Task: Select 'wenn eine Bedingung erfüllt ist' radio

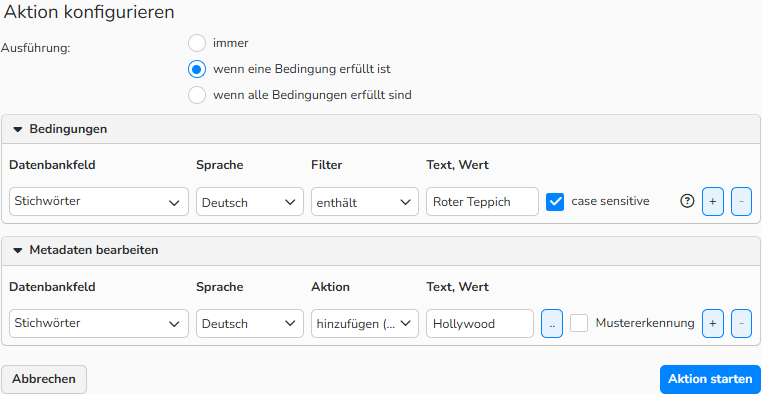Action: pyautogui.click(x=197, y=69)
